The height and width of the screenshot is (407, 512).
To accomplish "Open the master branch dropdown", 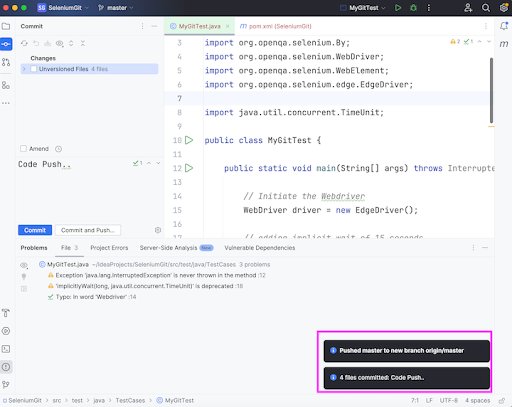I will click(x=116, y=8).
